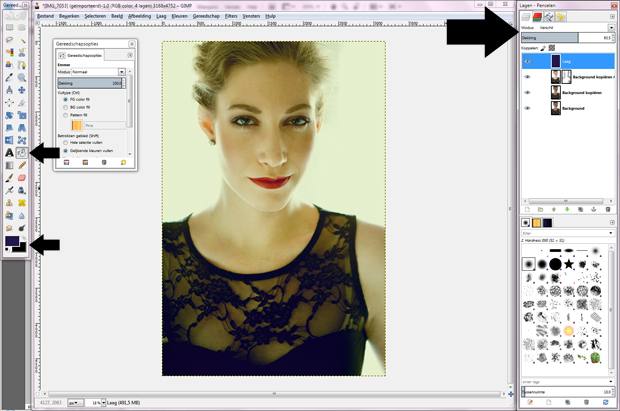Select the Blend gradient tool
Image resolution: width=620 pixels, height=411 pixels.
coord(9,165)
